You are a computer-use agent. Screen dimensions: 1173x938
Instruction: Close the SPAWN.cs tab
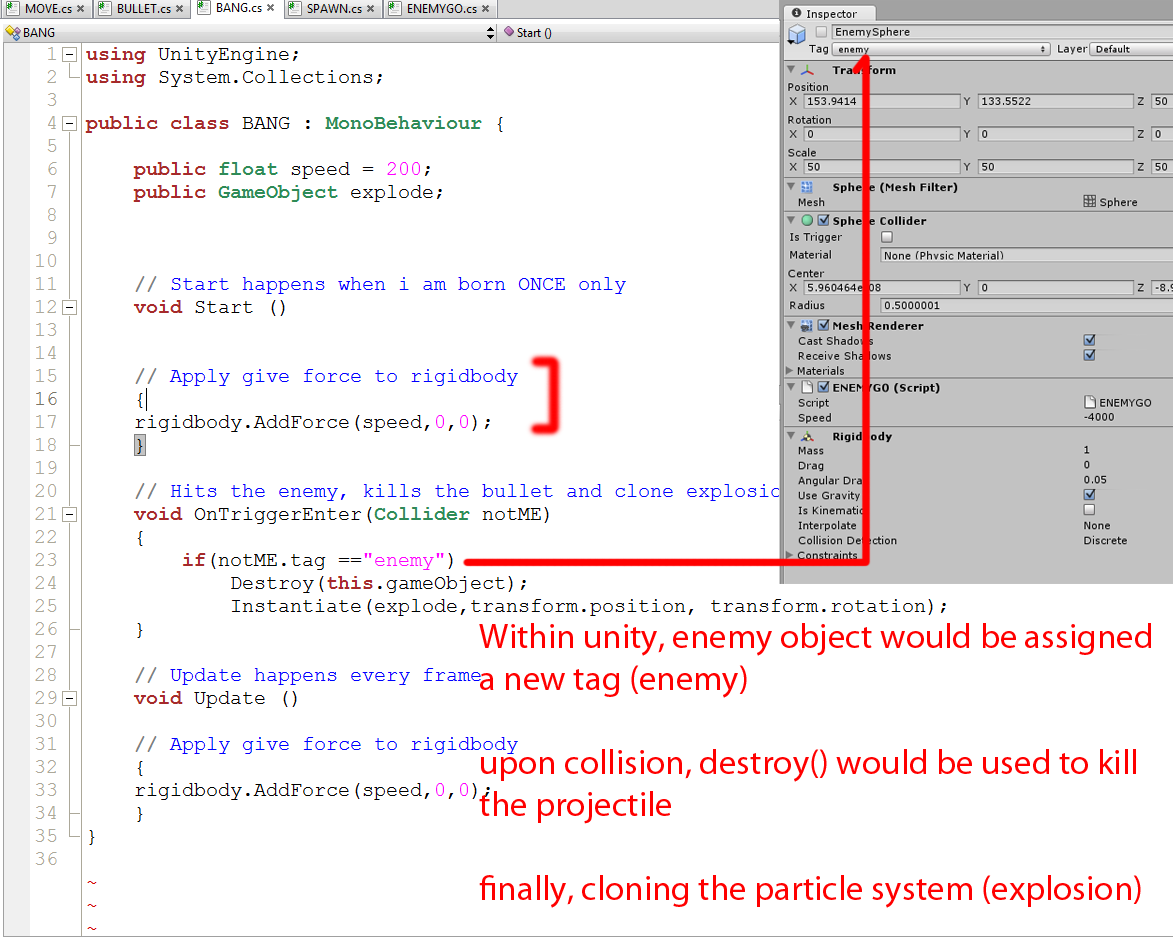point(370,9)
